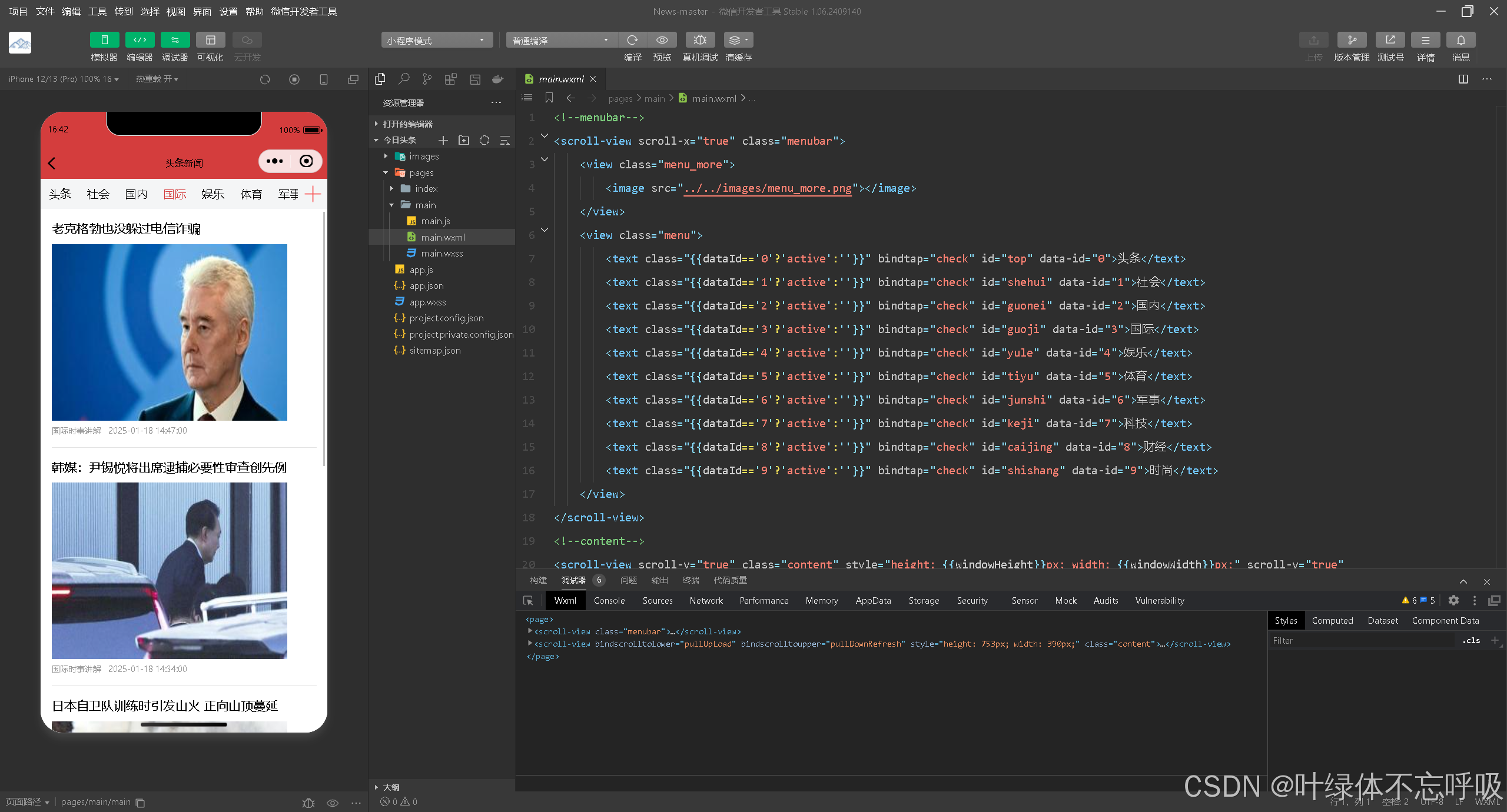Open the 工具 menu

(x=97, y=11)
